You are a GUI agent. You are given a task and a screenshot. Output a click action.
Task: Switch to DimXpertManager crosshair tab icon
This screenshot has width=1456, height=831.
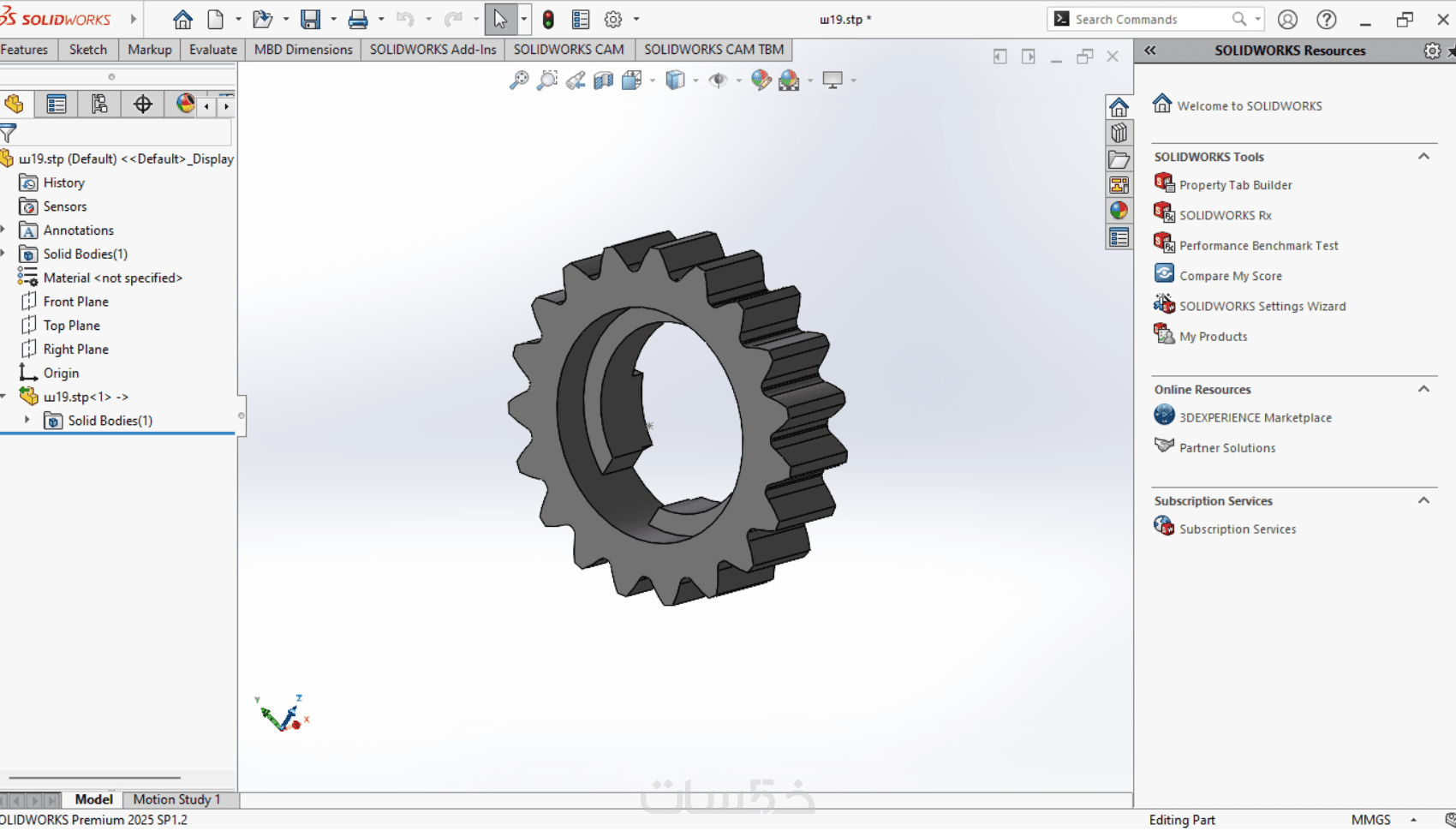142,105
